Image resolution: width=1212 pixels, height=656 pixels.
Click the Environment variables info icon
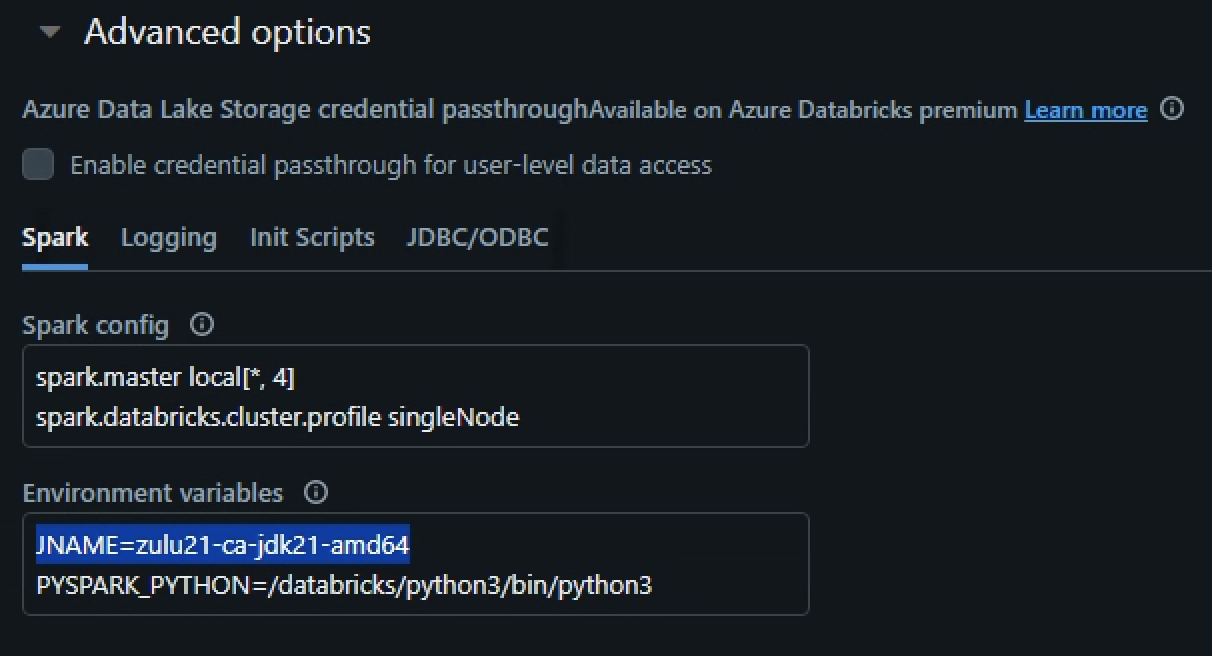click(315, 492)
